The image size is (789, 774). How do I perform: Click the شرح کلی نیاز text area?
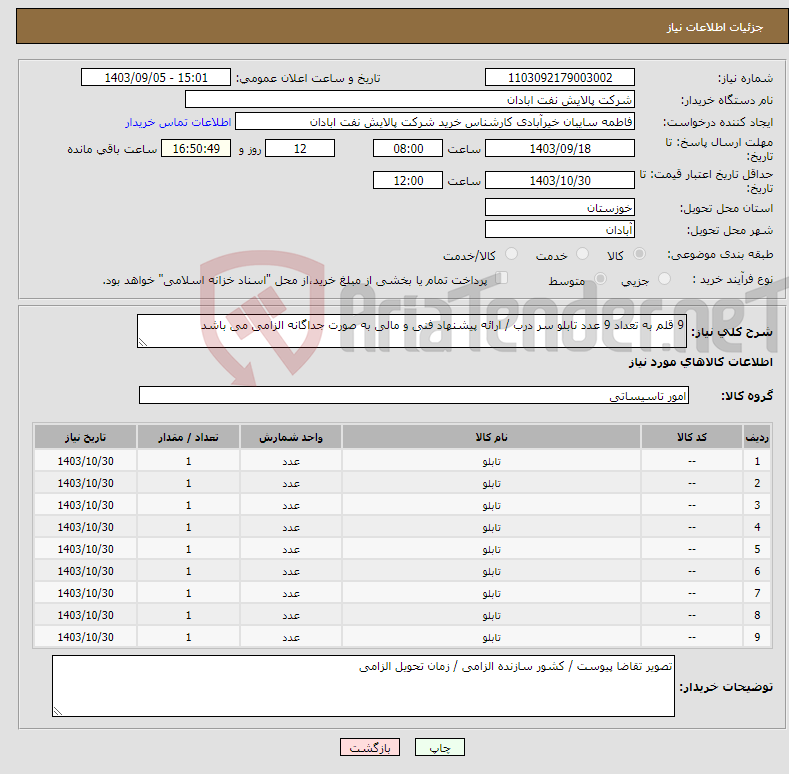(412, 331)
